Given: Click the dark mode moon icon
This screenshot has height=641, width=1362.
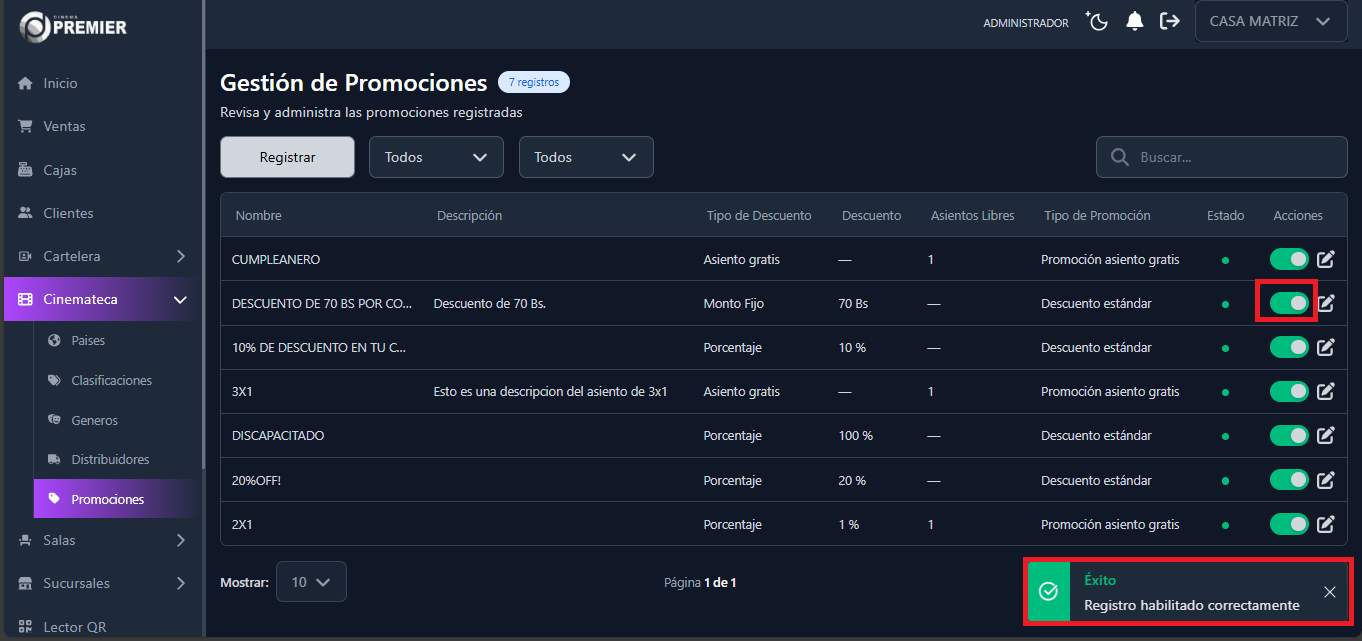Looking at the screenshot, I should [x=1097, y=22].
